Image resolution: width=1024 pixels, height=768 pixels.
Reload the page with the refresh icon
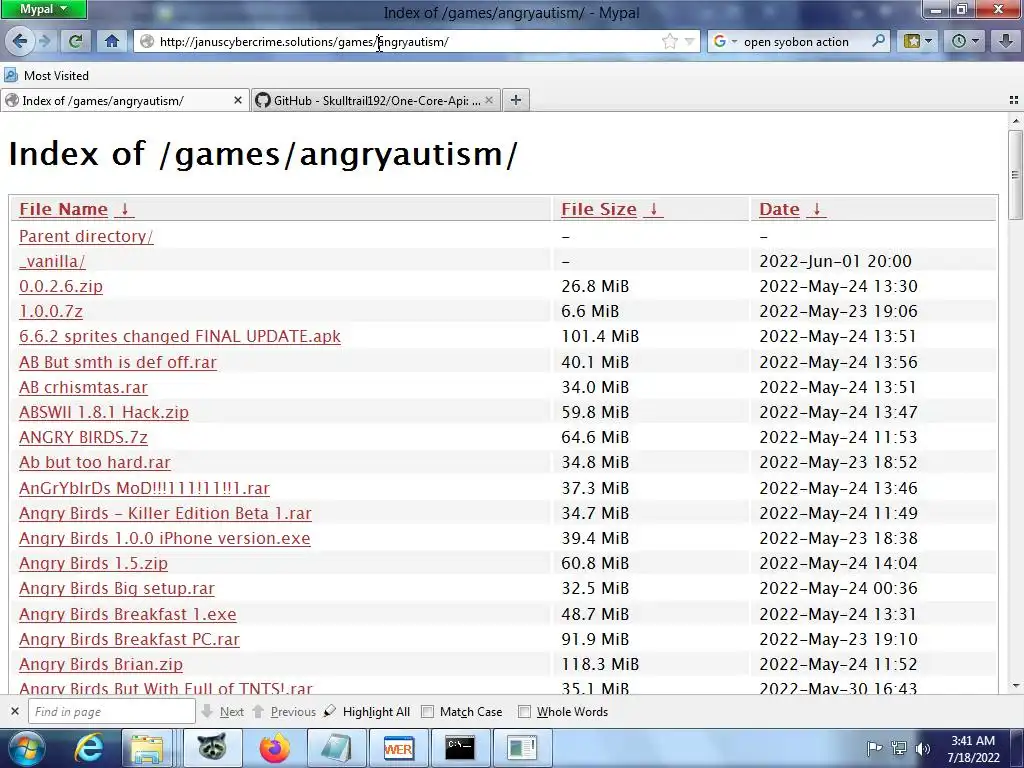[76, 41]
